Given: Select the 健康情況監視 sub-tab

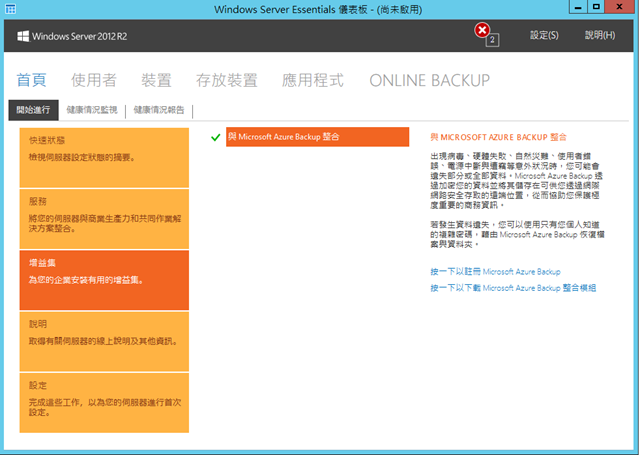Looking at the screenshot, I should tap(92, 110).
